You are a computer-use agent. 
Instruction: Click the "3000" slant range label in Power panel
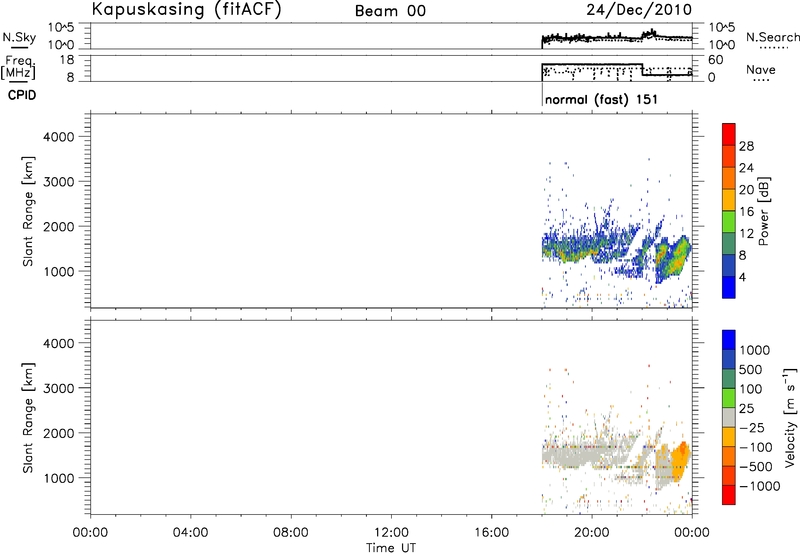[59, 182]
